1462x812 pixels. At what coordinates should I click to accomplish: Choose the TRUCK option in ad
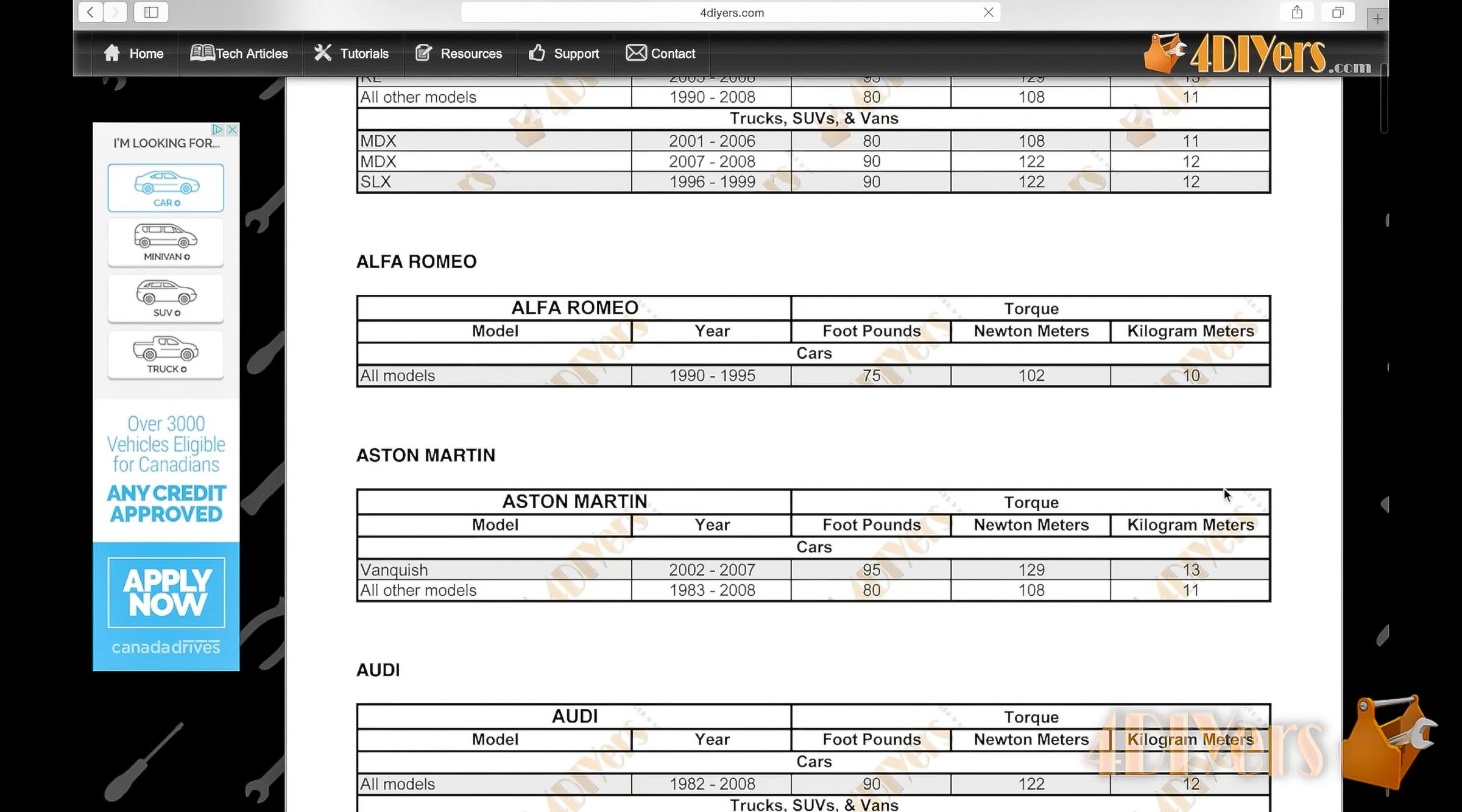click(x=166, y=355)
